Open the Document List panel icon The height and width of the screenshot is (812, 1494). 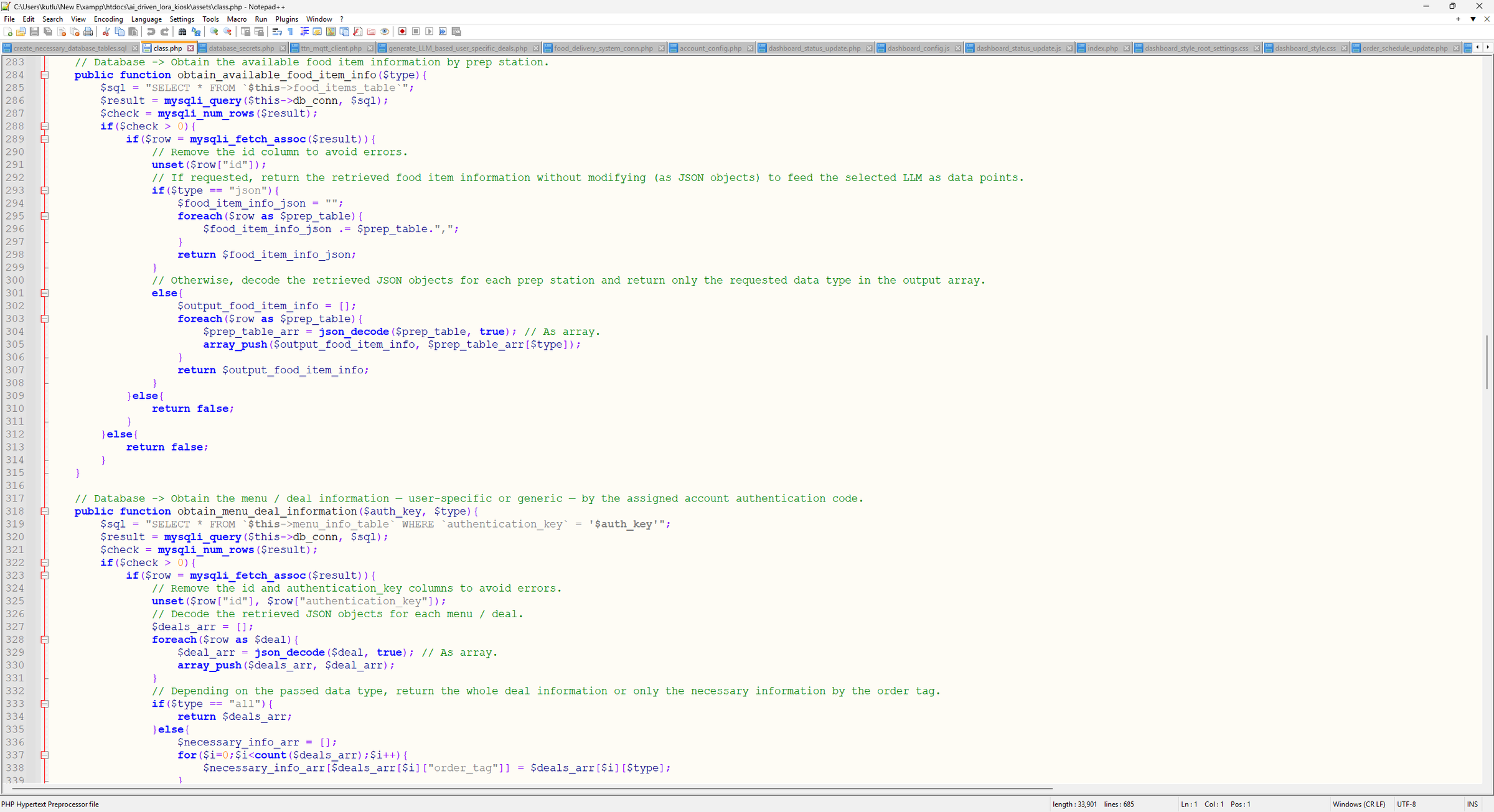click(344, 32)
